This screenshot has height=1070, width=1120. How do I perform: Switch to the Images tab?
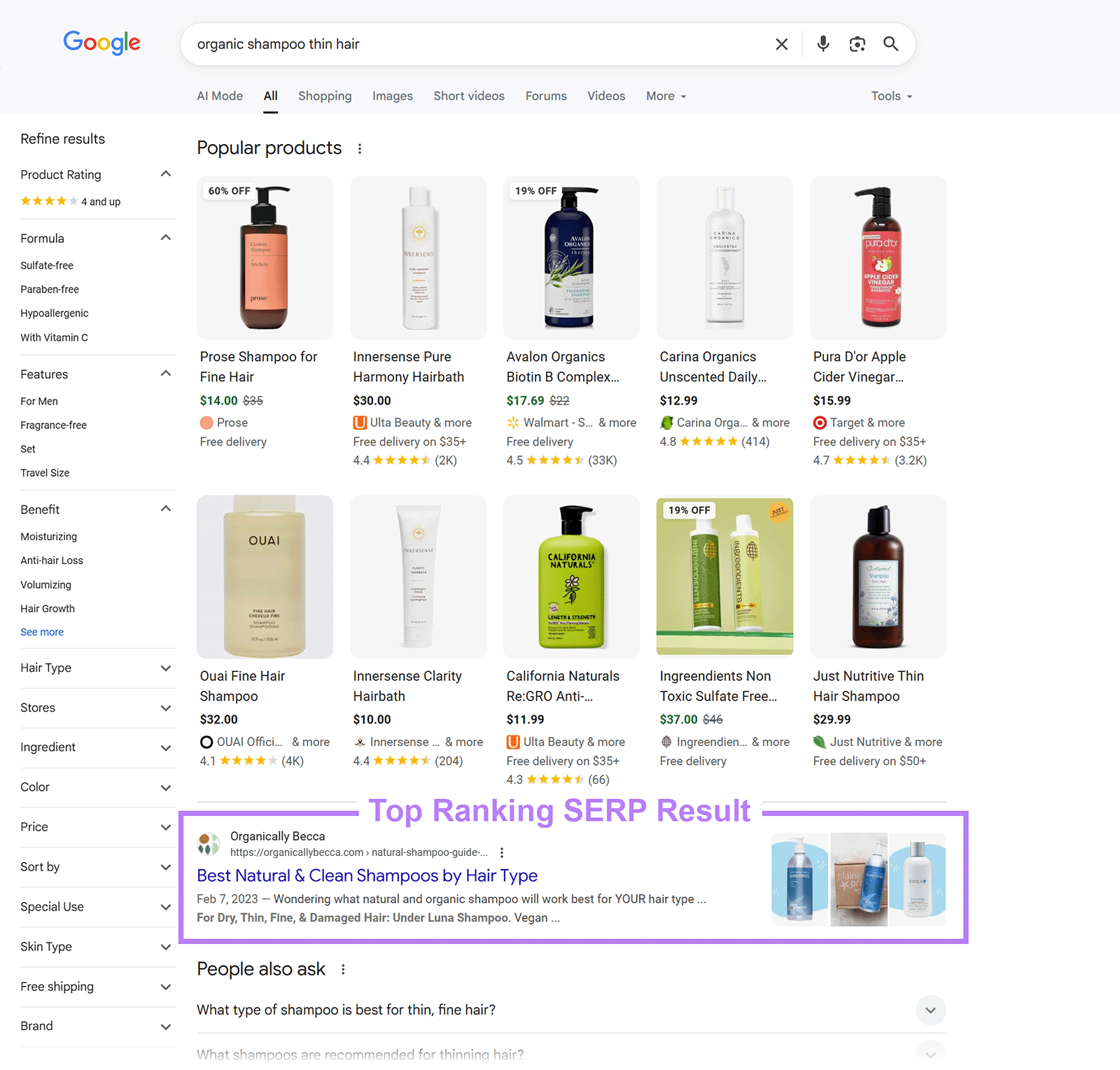[392, 96]
